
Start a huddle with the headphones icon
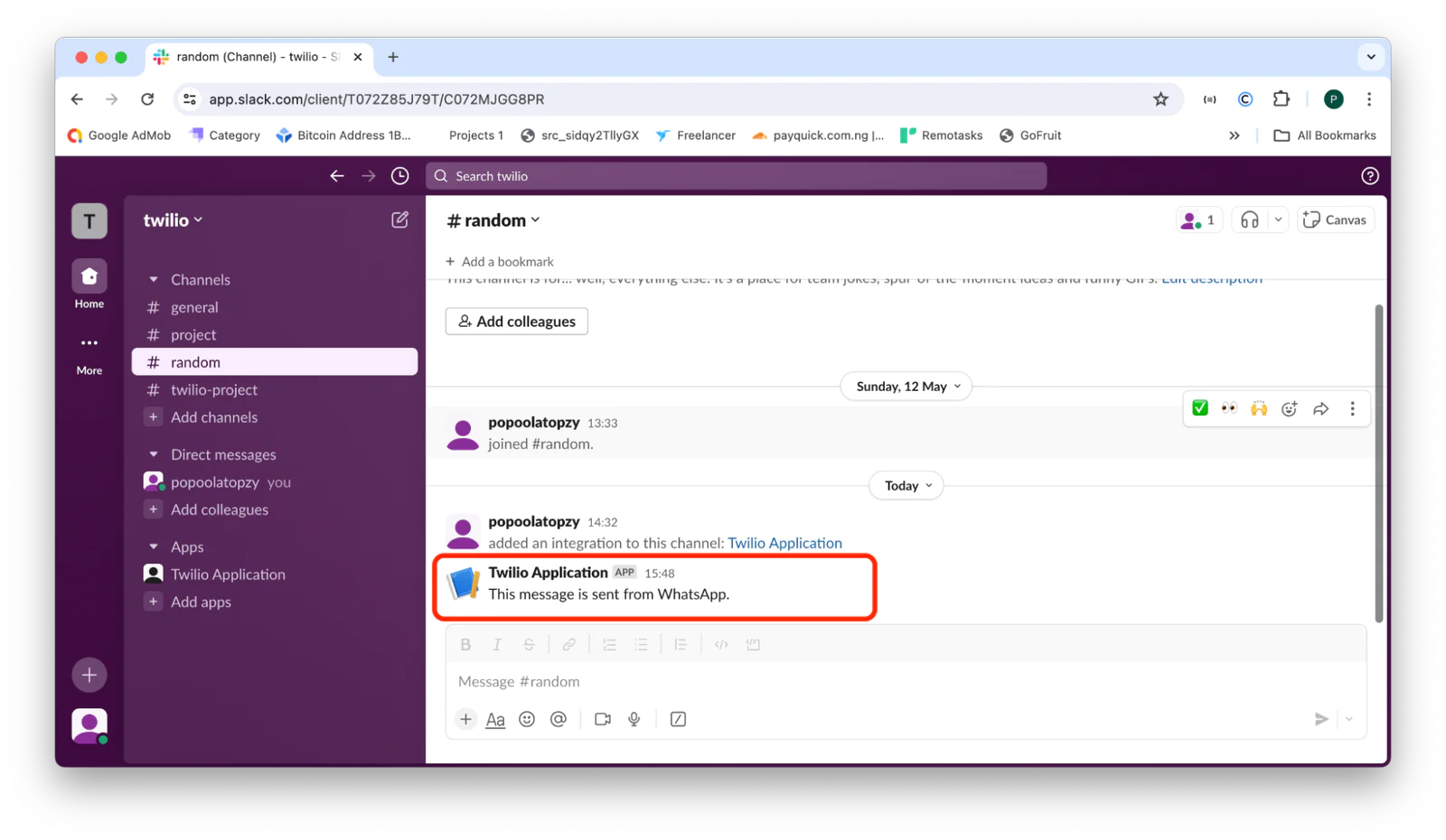(1250, 219)
